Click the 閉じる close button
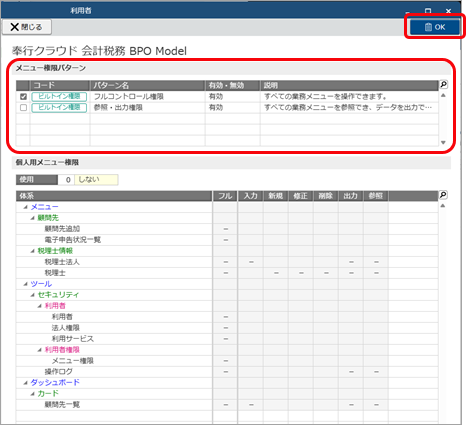 27,27
